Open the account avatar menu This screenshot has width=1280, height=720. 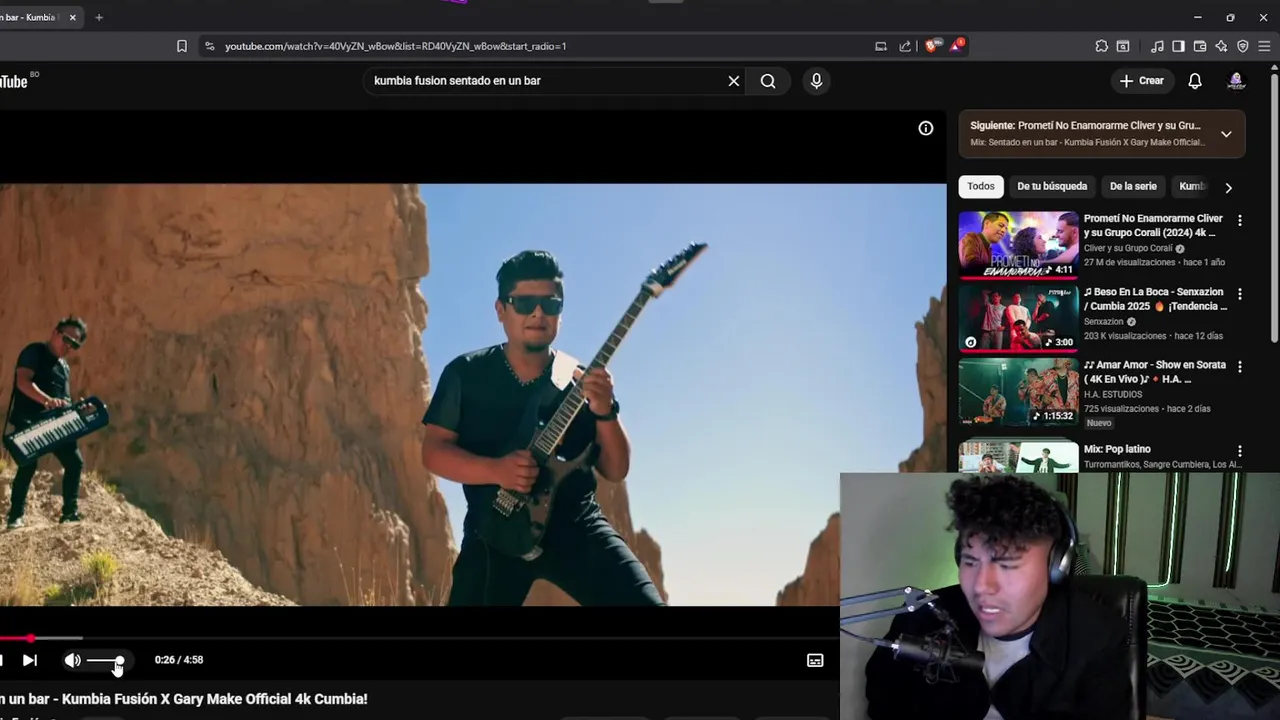1236,81
